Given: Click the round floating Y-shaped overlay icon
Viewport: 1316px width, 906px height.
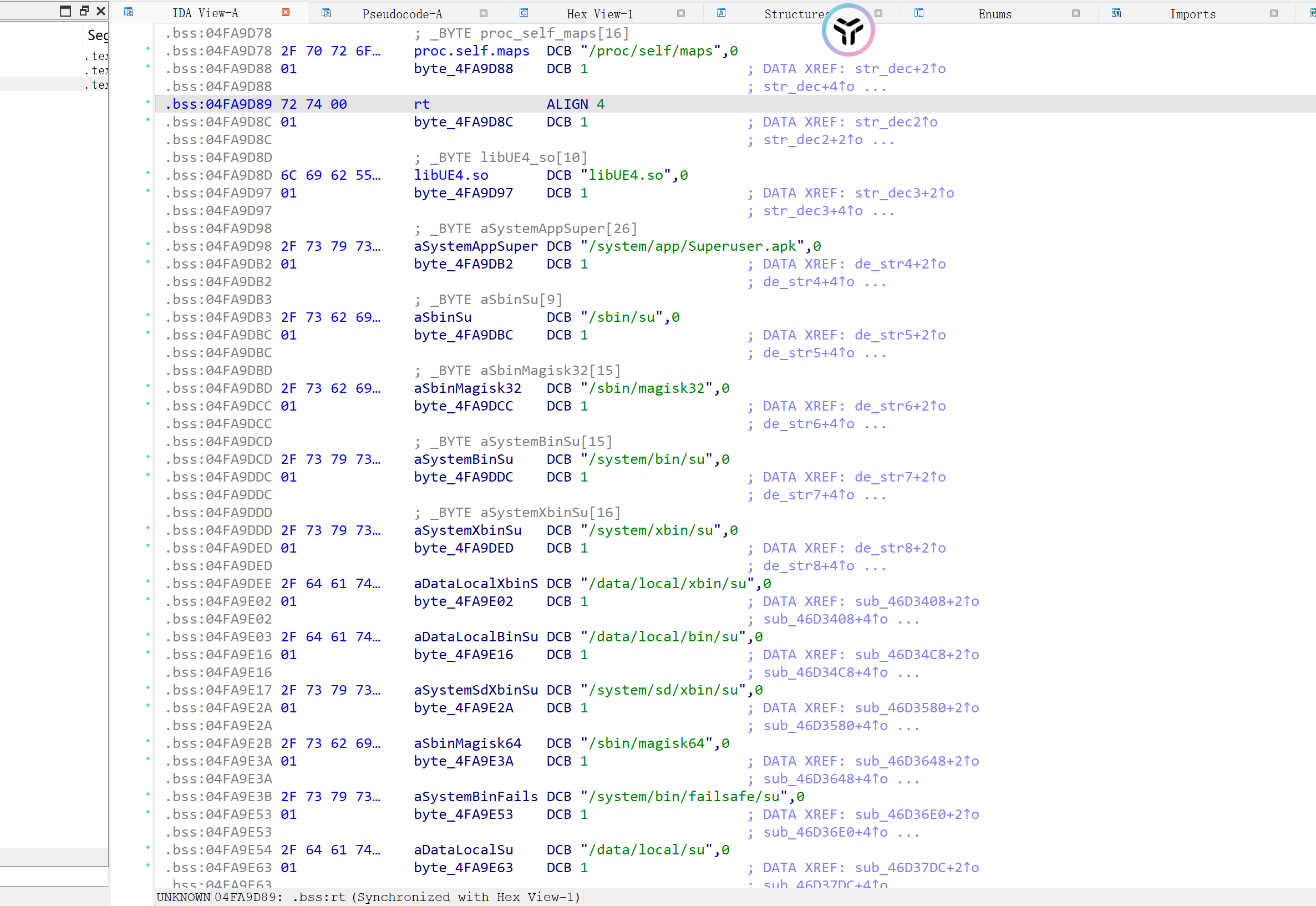Looking at the screenshot, I should (848, 31).
